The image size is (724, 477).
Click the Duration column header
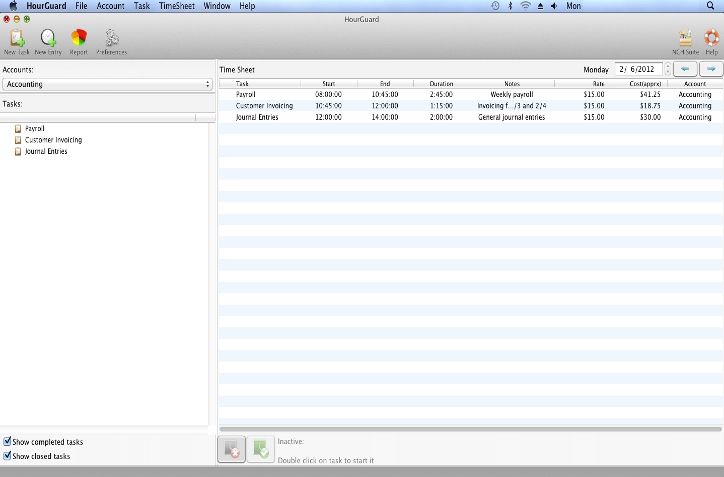coord(441,83)
